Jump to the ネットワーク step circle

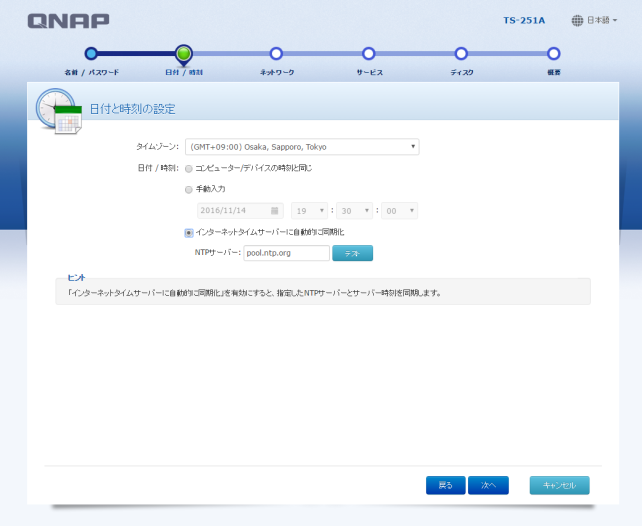[276, 53]
